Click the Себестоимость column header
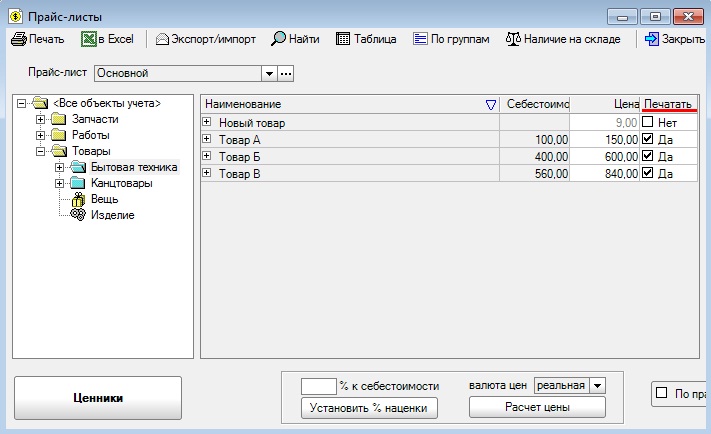The image size is (711, 434). 535,104
